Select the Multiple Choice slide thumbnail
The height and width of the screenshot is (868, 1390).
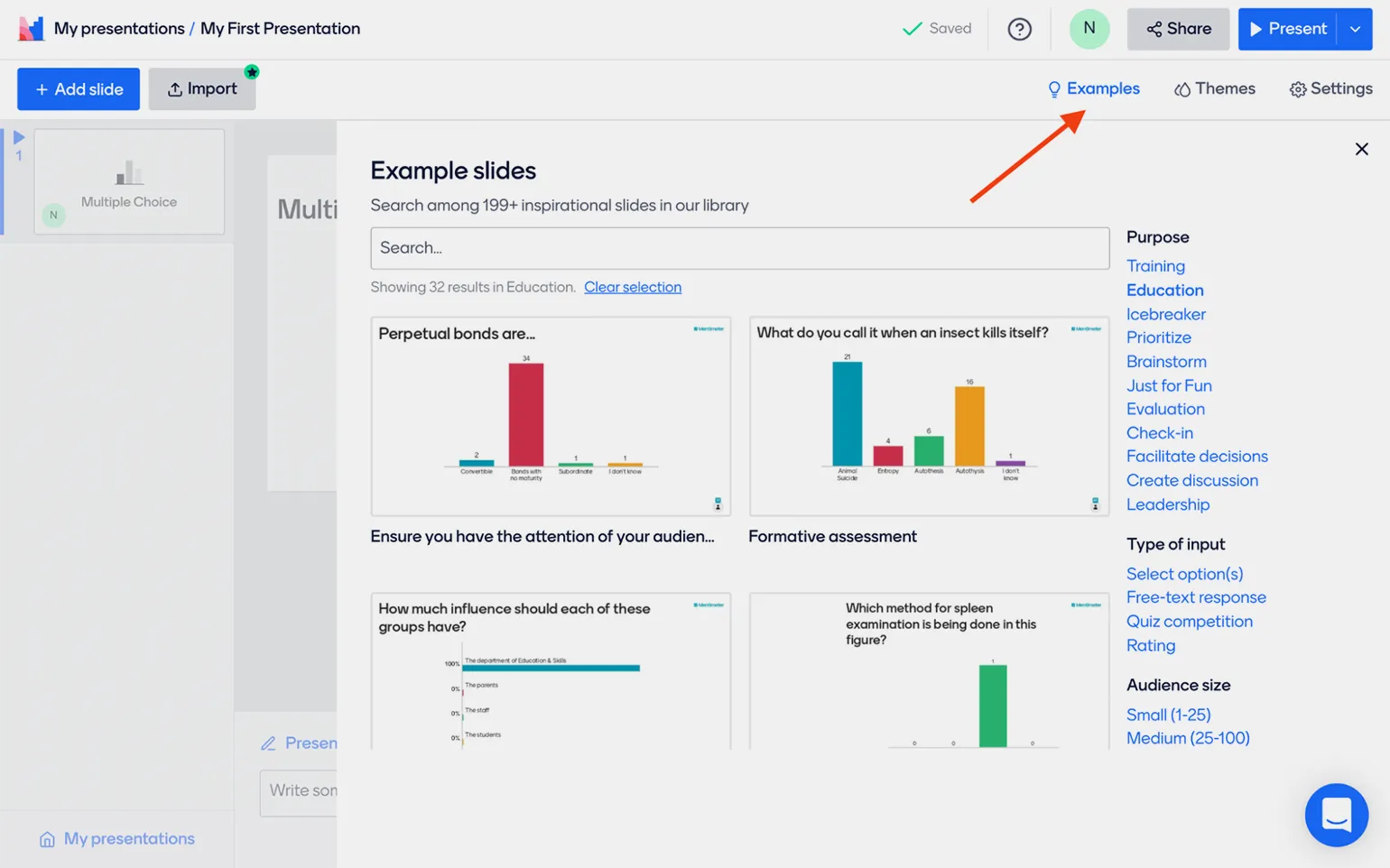129,182
